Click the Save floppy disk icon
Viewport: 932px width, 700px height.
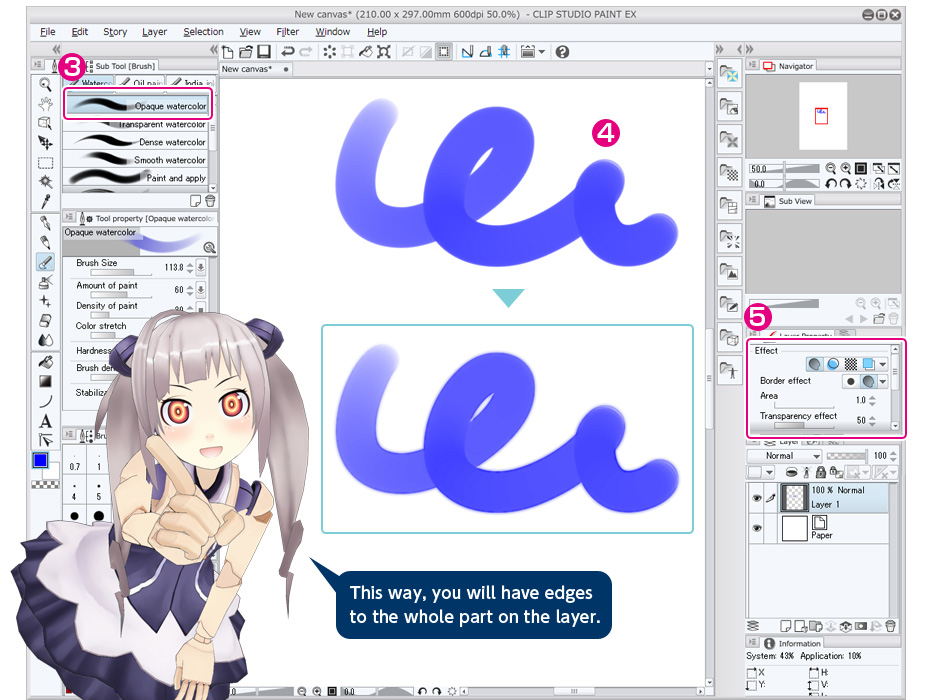[264, 52]
